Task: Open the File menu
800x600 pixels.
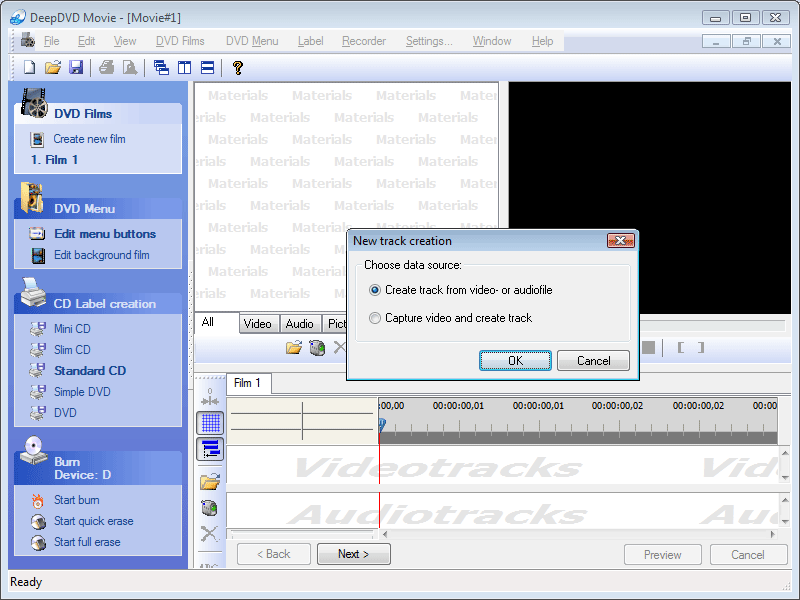Action: pos(52,41)
